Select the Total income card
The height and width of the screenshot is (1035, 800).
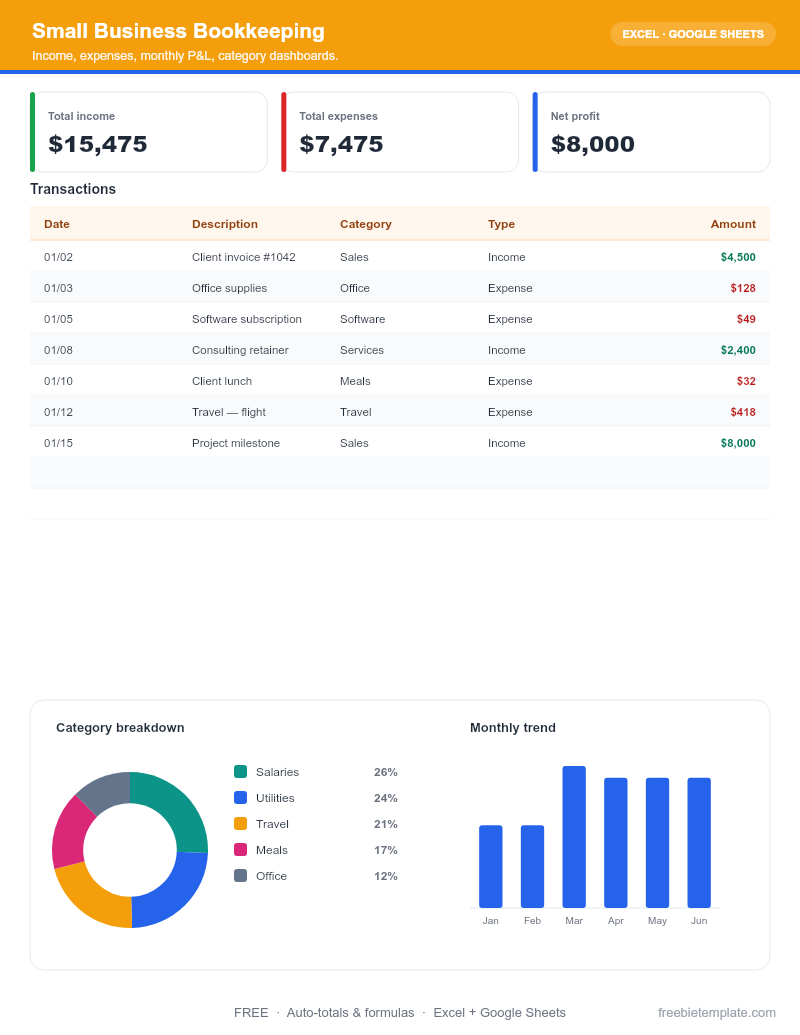(x=149, y=132)
